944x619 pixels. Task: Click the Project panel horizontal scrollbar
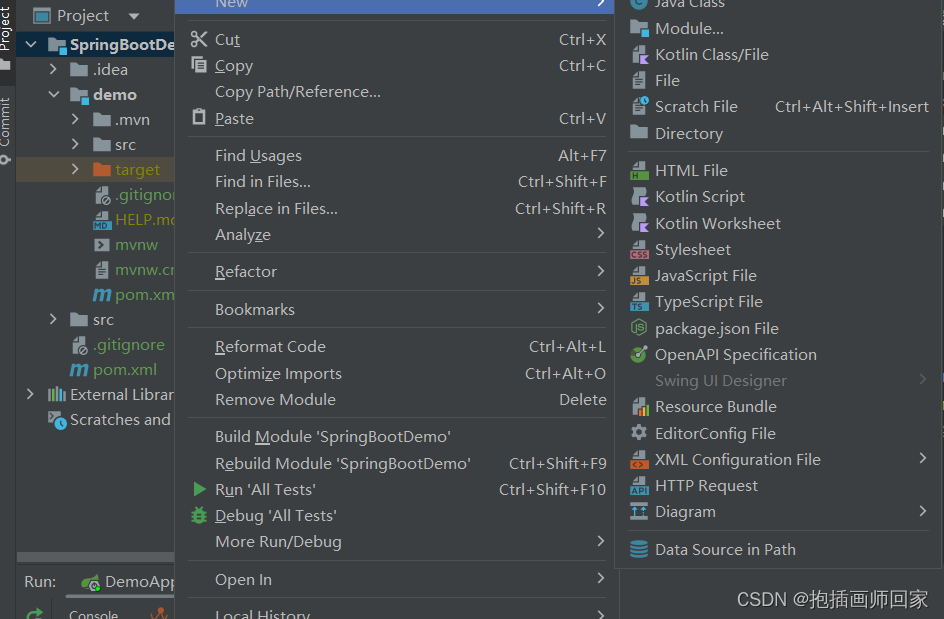pyautogui.click(x=95, y=557)
